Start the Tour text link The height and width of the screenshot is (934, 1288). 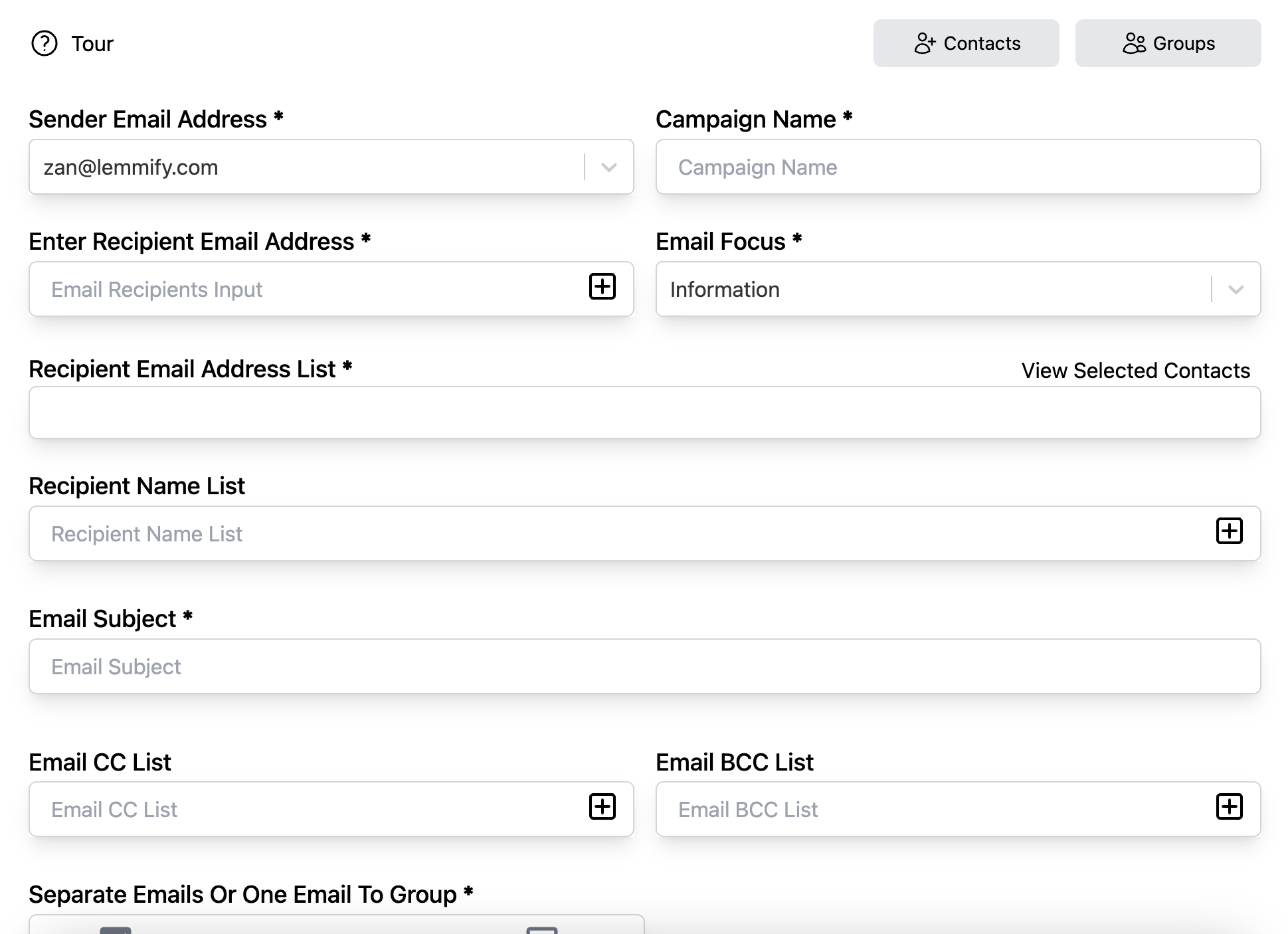click(x=92, y=44)
